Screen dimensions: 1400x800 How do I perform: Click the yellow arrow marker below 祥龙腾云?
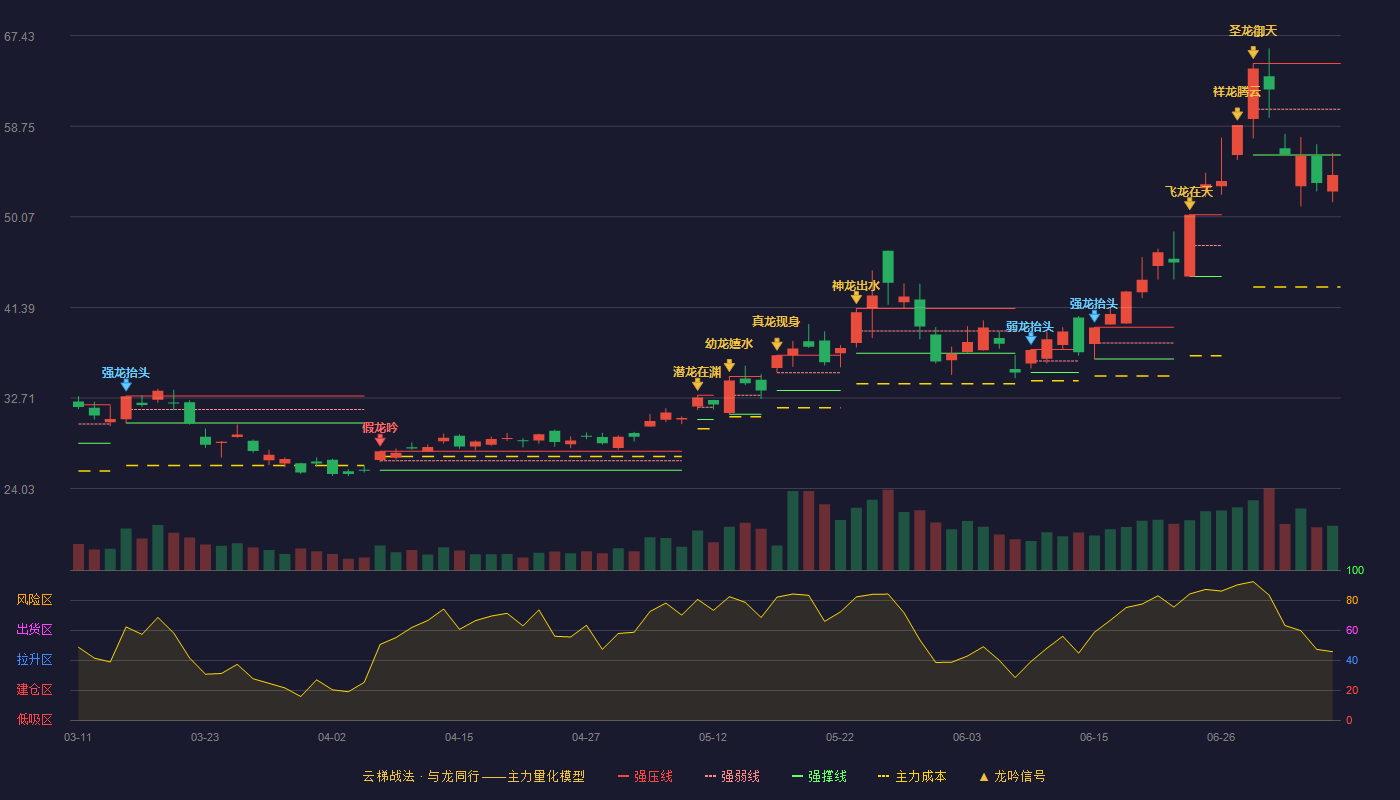[x=1237, y=114]
